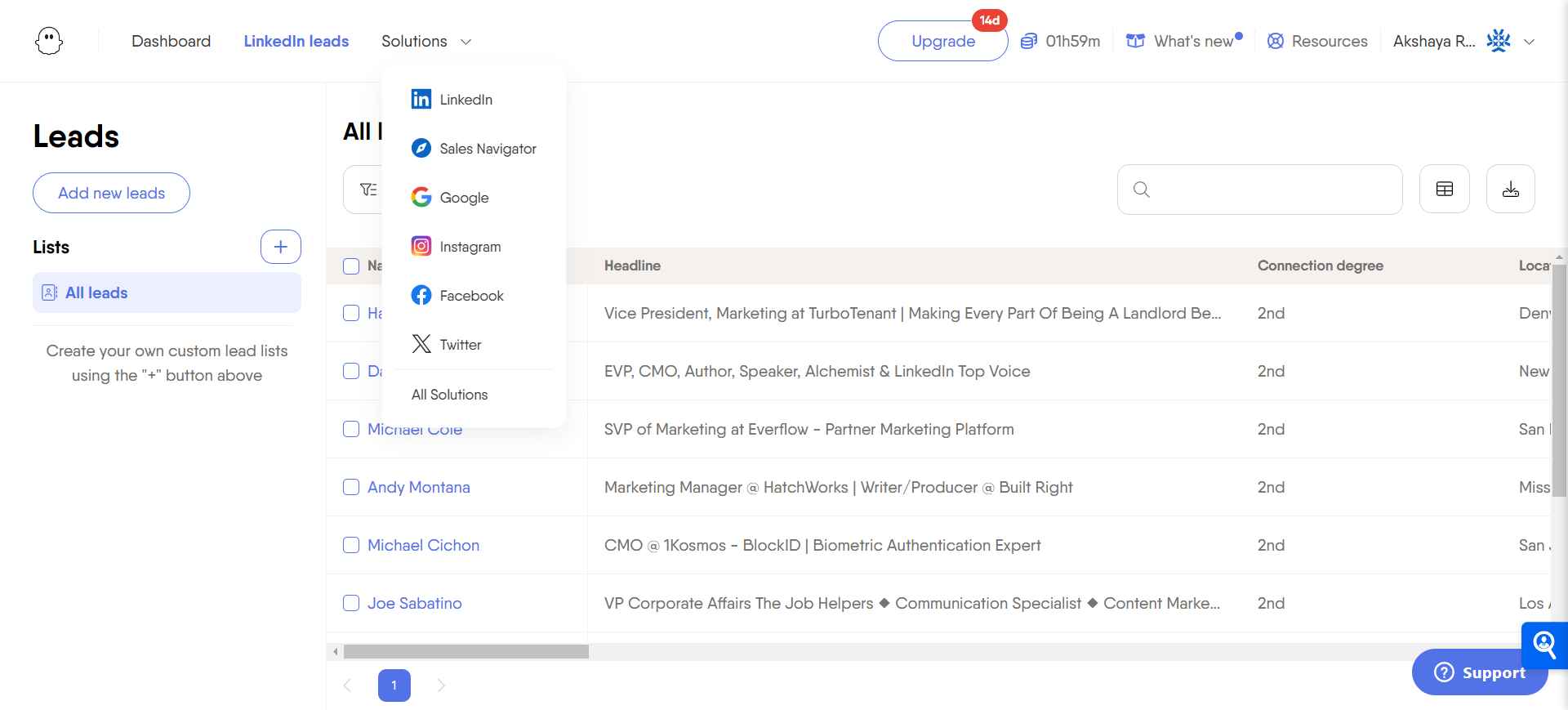Click the LinkedIn logo icon in menu
Image resolution: width=1568 pixels, height=710 pixels.
tap(421, 100)
